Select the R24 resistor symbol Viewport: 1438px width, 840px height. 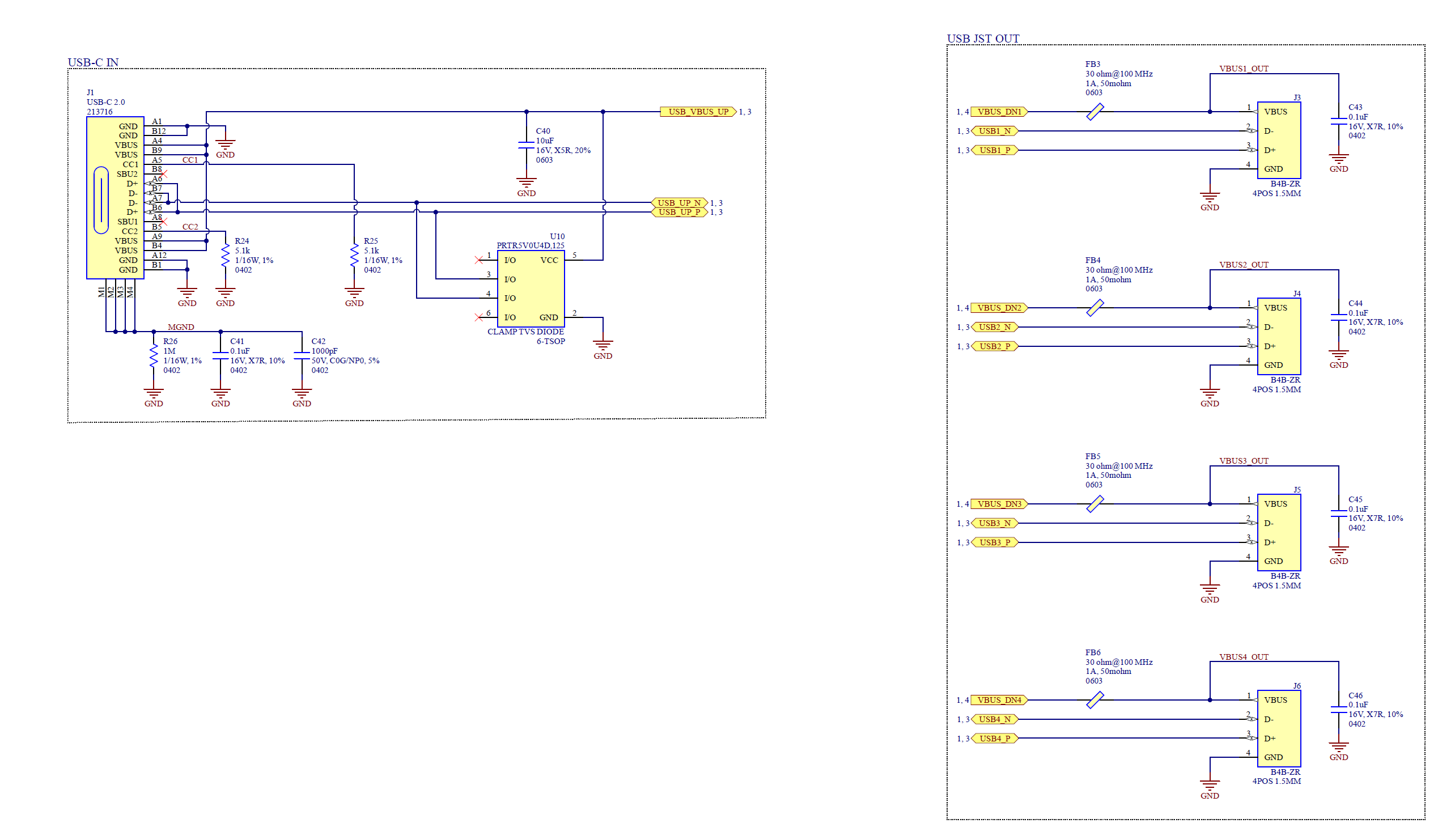click(226, 256)
